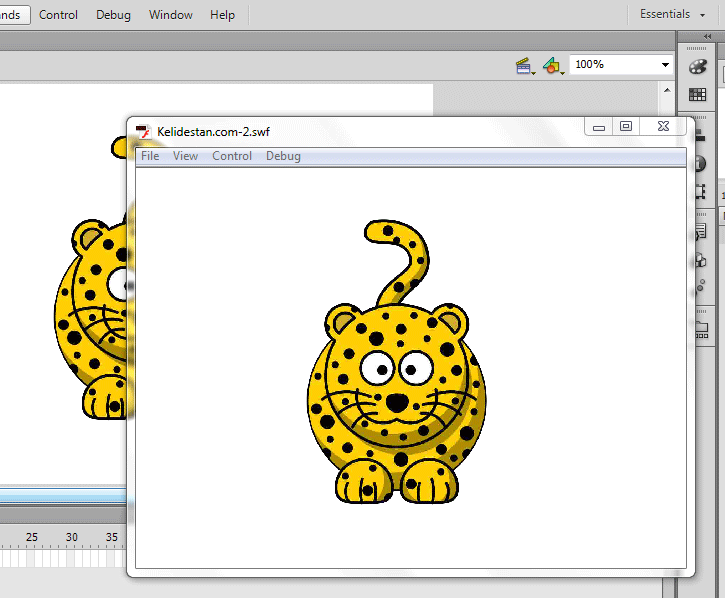Image resolution: width=725 pixels, height=598 pixels.
Task: Click the stage scrollbar up arrow
Action: (x=667, y=90)
